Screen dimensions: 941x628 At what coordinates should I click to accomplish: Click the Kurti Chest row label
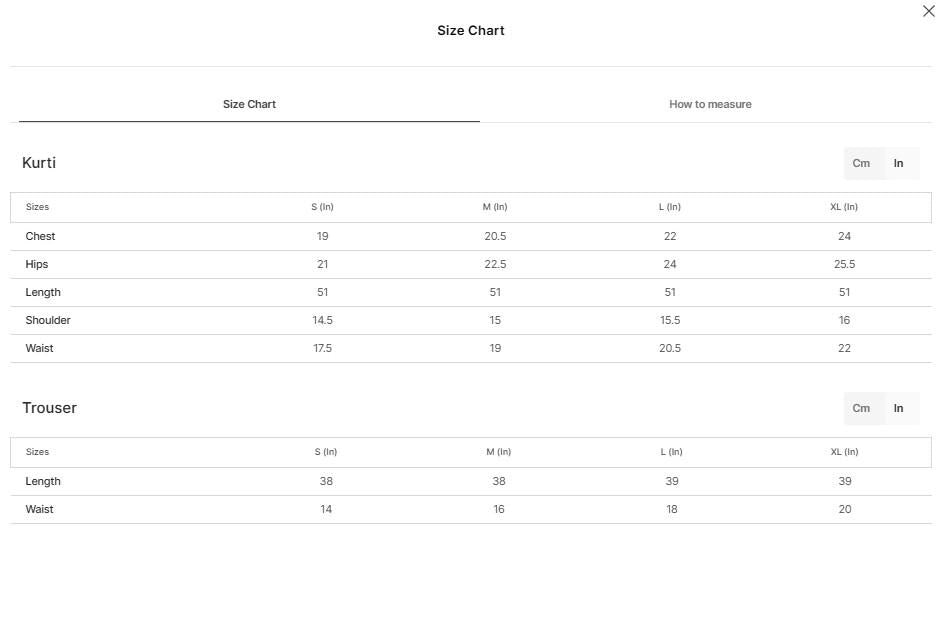pyautogui.click(x=40, y=236)
